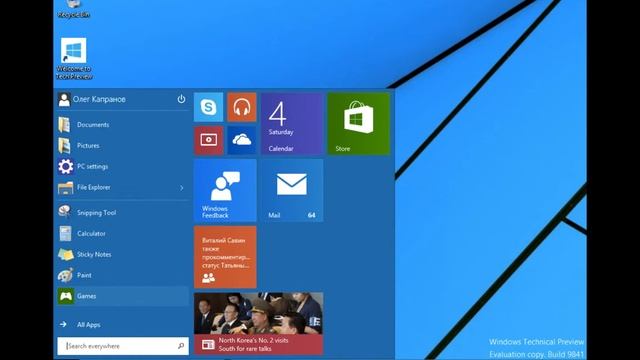Image resolution: width=640 pixels, height=360 pixels.
Task: Expand the File Explorer jump list arrow
Action: point(182,188)
